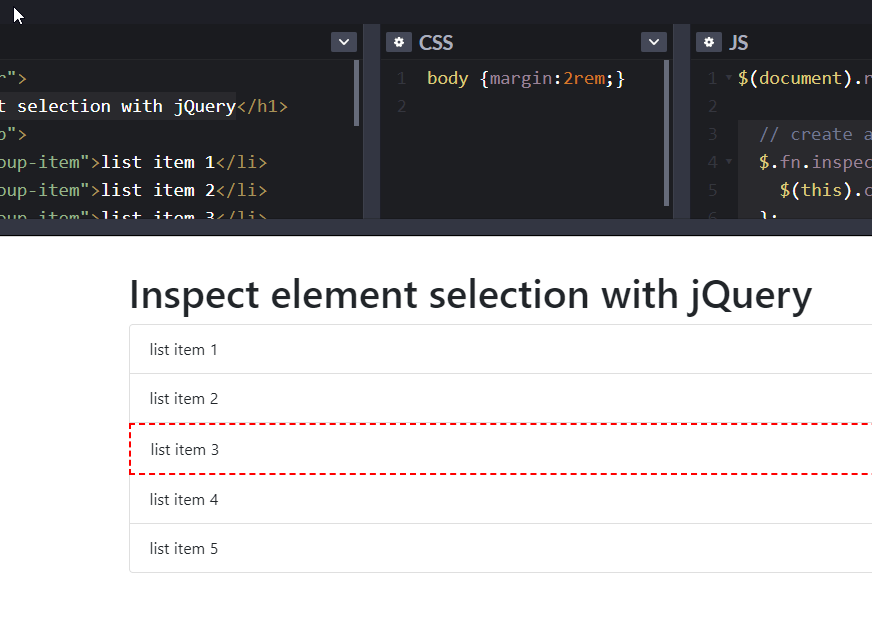Select the JS panel title label

pyautogui.click(x=739, y=43)
